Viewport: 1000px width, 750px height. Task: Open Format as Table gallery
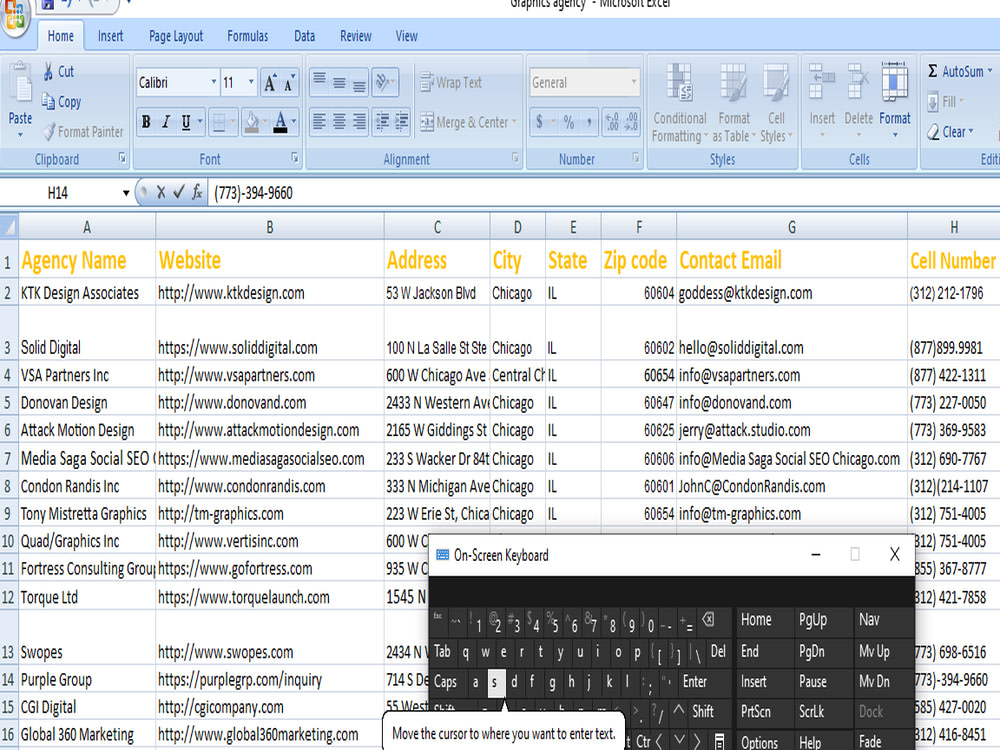[733, 103]
